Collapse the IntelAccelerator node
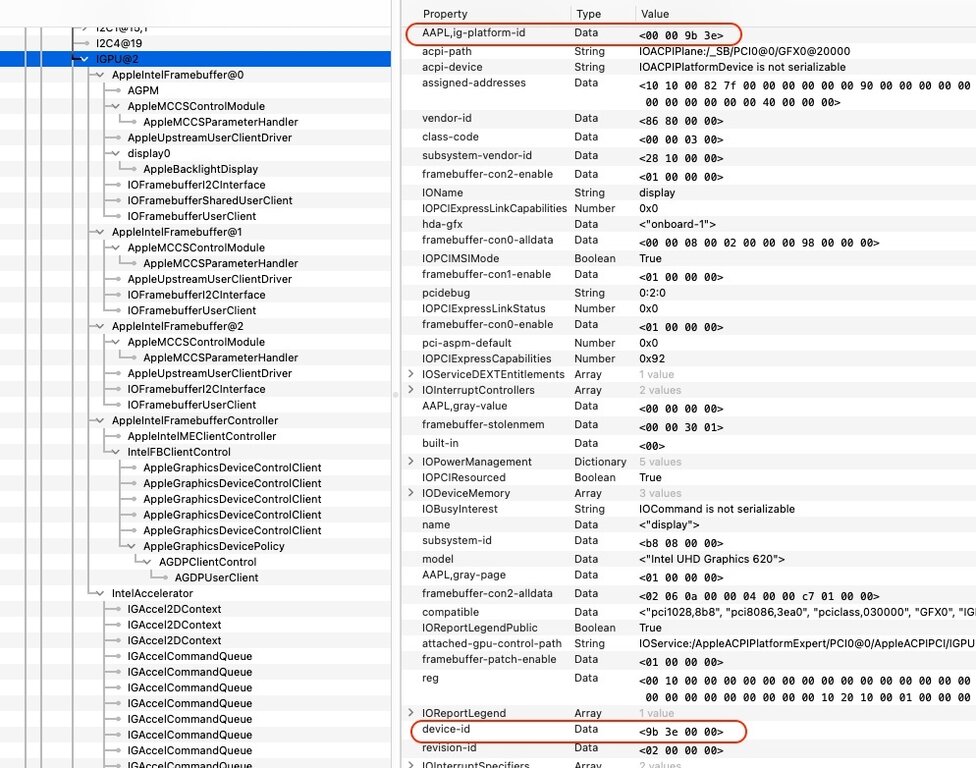This screenshot has width=976, height=768. pyautogui.click(x=100, y=593)
